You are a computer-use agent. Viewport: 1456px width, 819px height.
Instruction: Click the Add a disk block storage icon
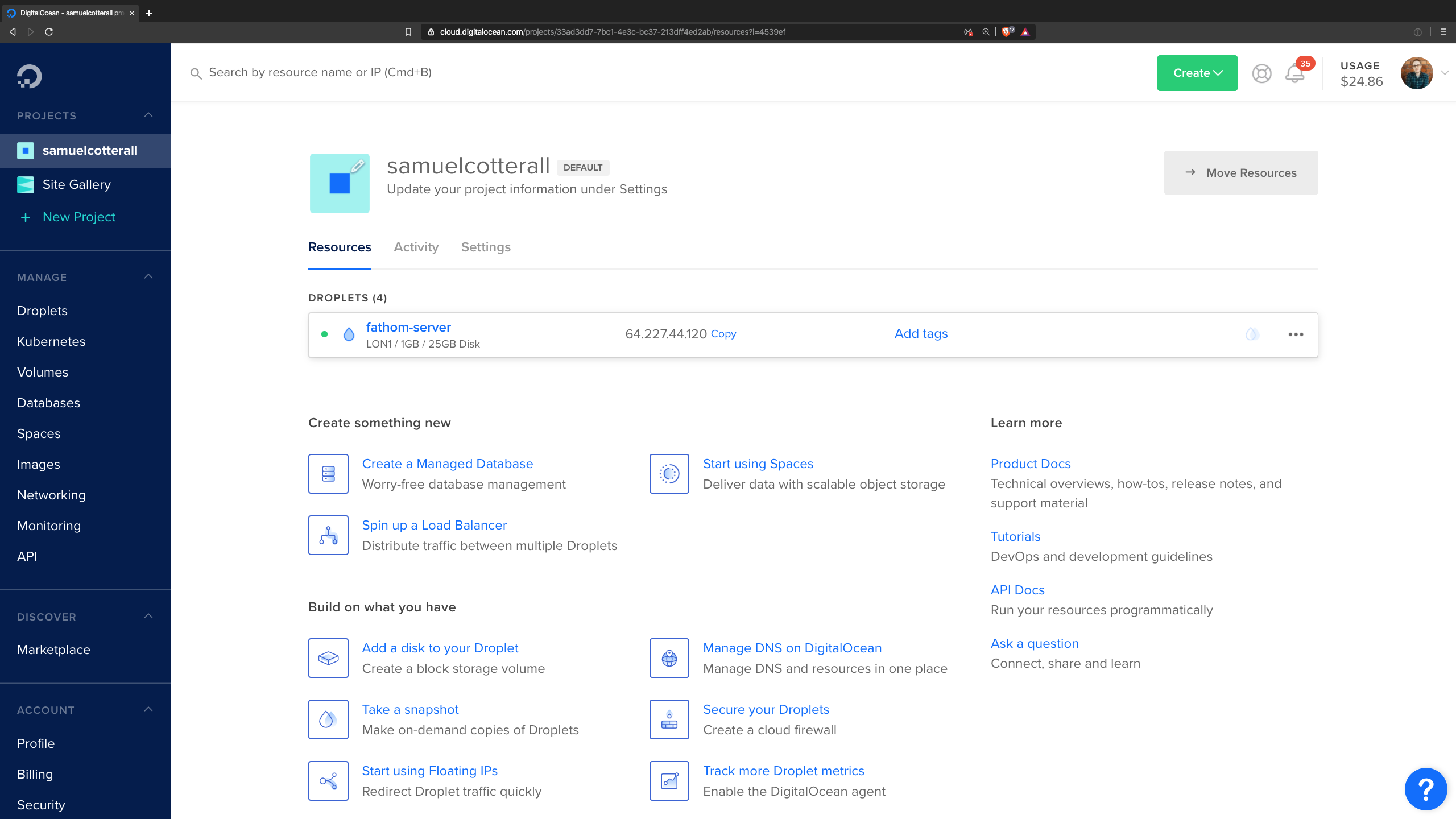tap(328, 658)
